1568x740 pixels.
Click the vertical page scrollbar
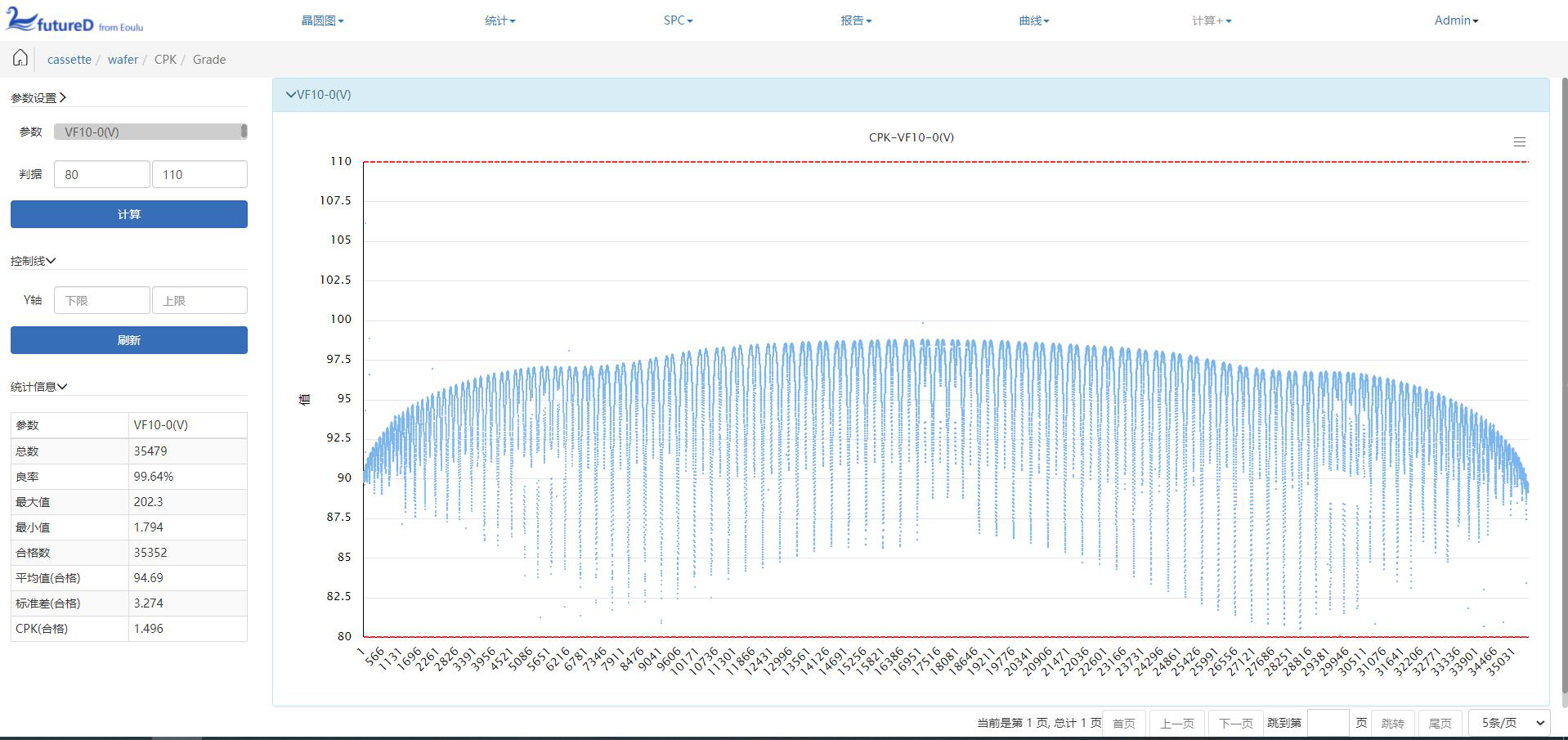1564,392
